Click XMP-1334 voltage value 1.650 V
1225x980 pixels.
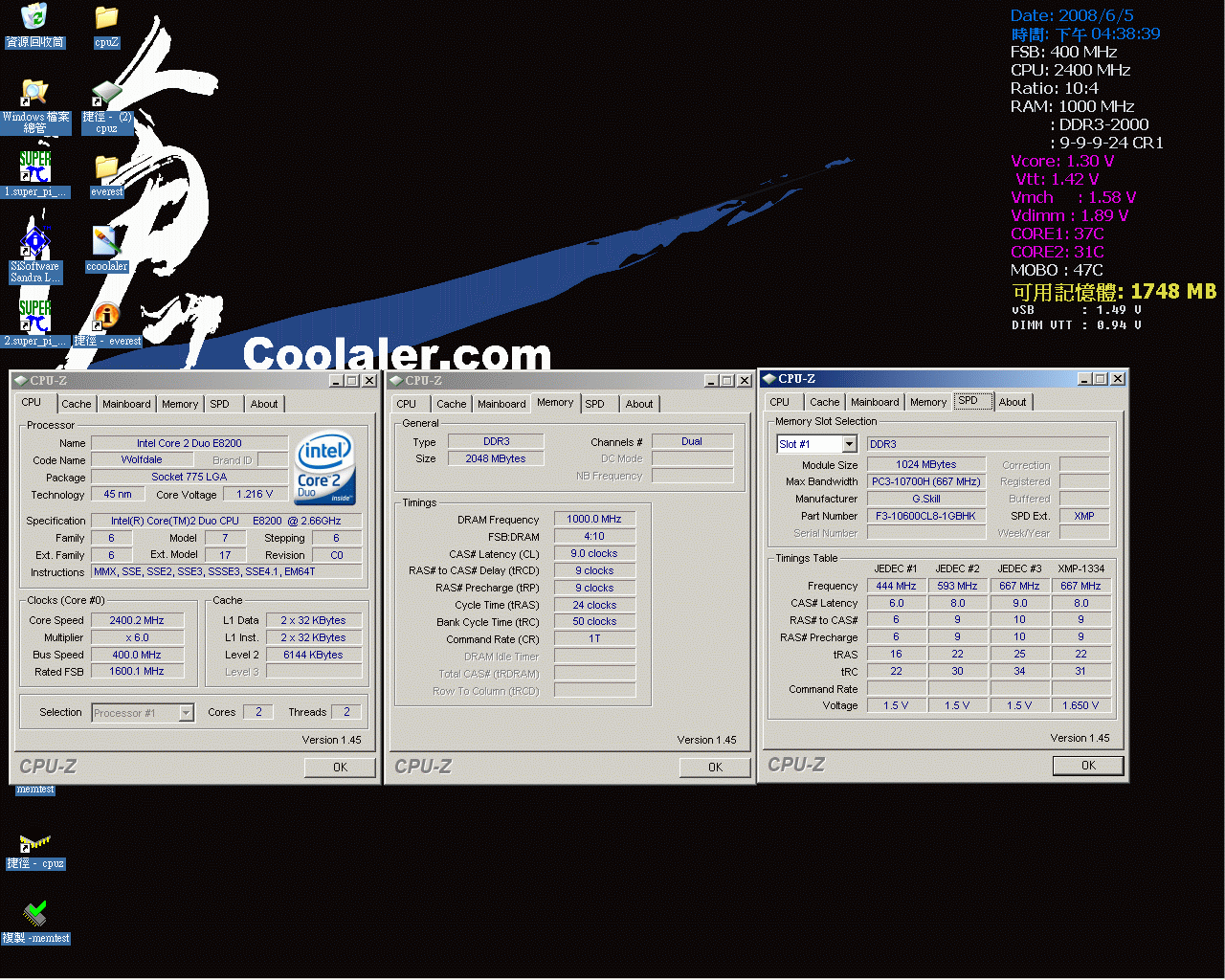tap(1080, 705)
